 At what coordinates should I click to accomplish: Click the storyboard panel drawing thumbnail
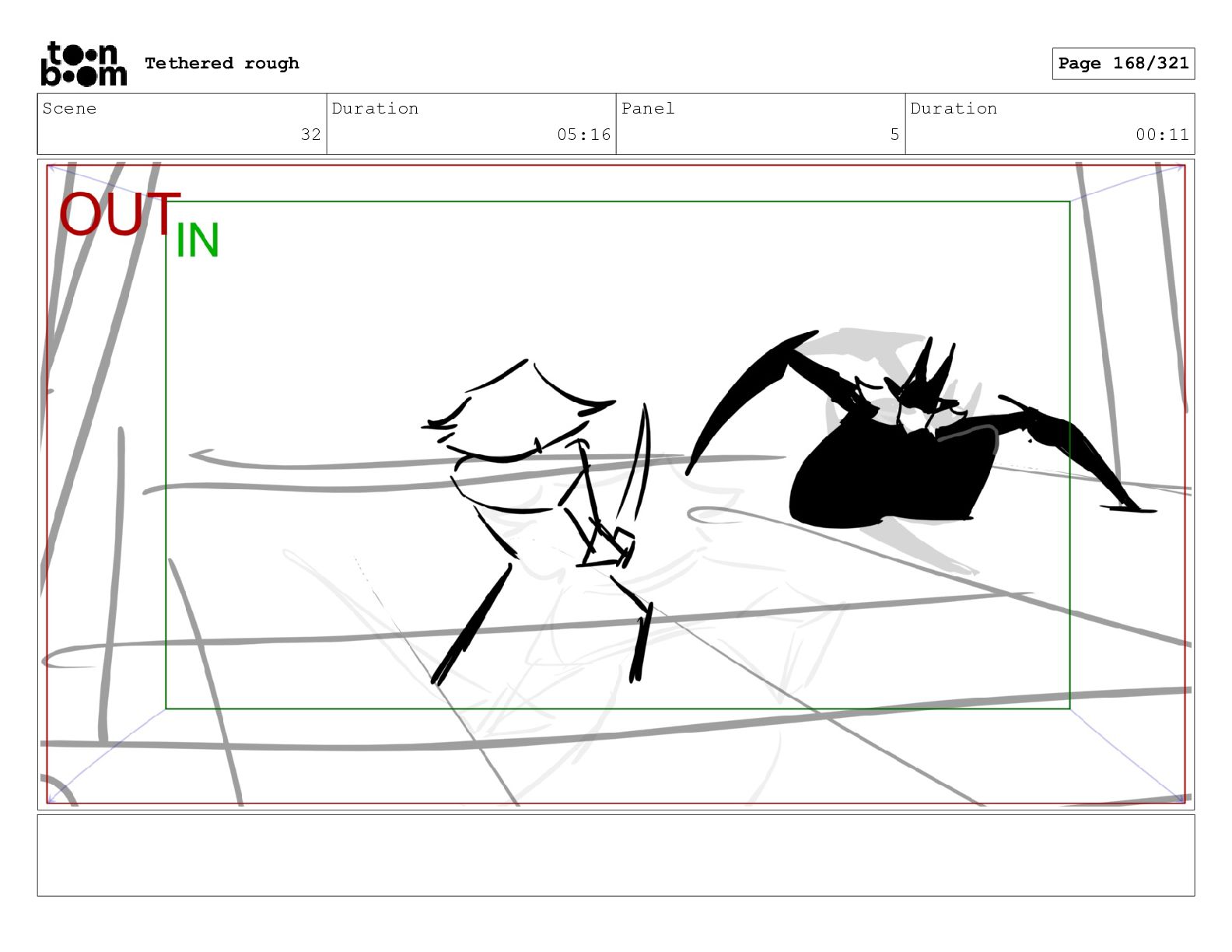click(x=616, y=484)
